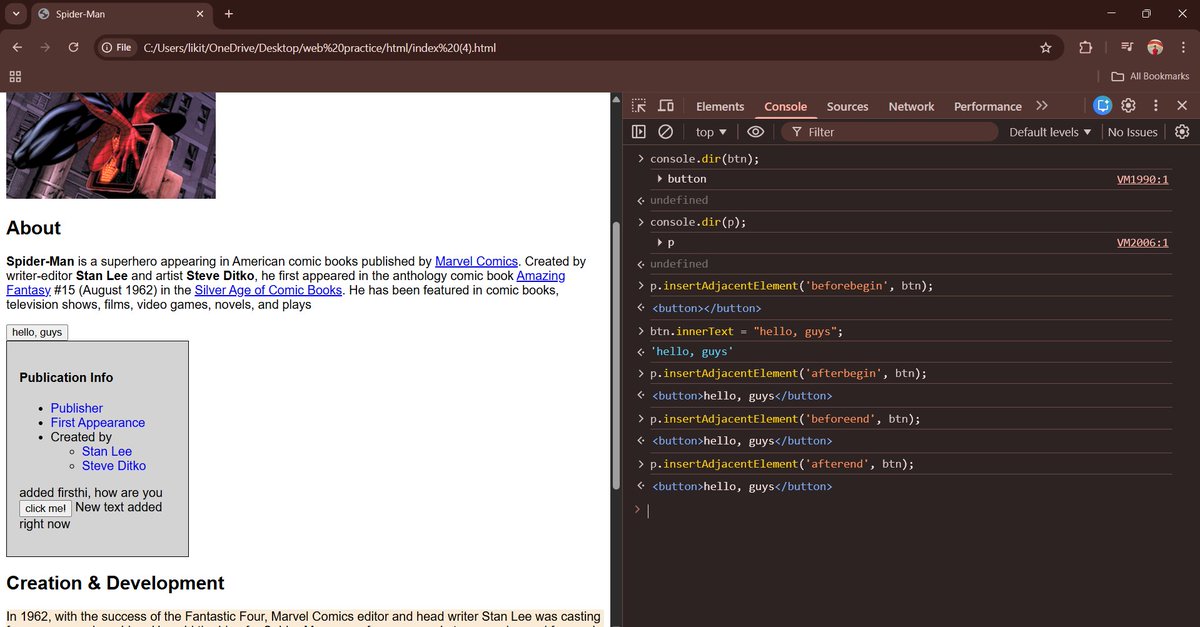
Task: Follow the Marvel Comics link
Action: [x=476, y=260]
